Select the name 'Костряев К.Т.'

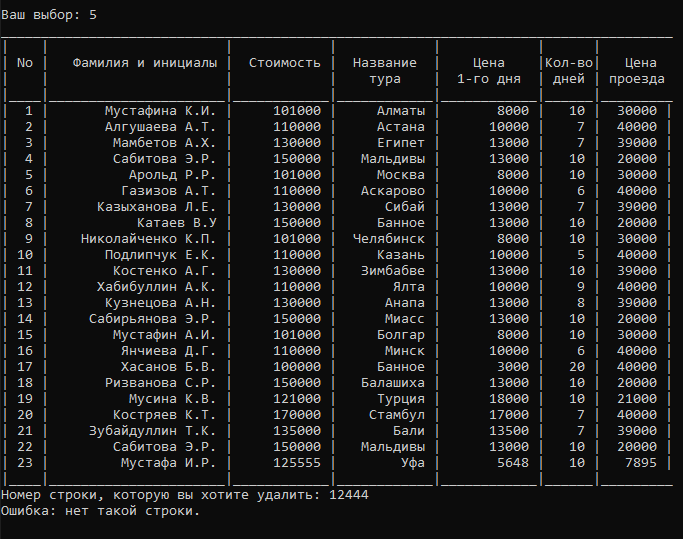click(x=164, y=415)
